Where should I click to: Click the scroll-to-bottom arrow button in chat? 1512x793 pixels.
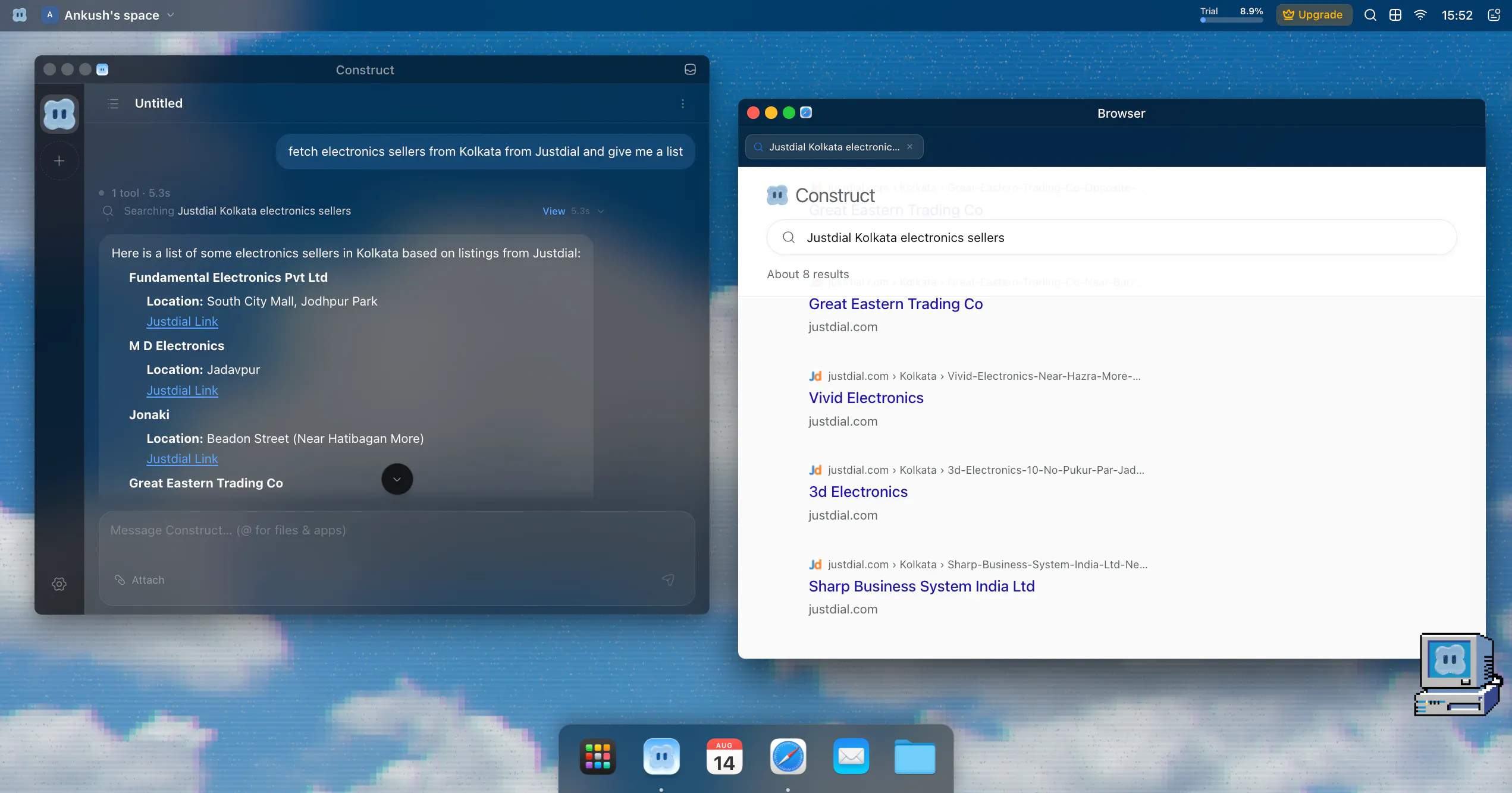[x=397, y=479]
